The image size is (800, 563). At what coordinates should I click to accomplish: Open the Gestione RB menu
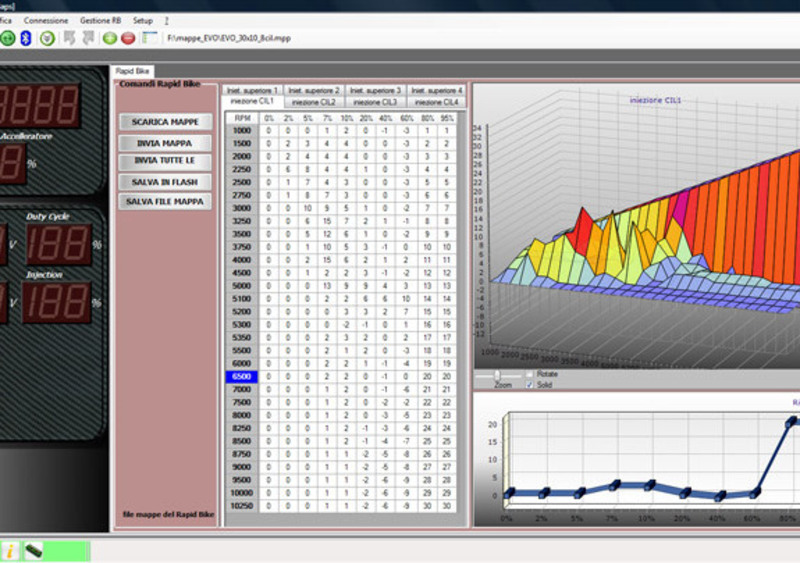coord(101,20)
